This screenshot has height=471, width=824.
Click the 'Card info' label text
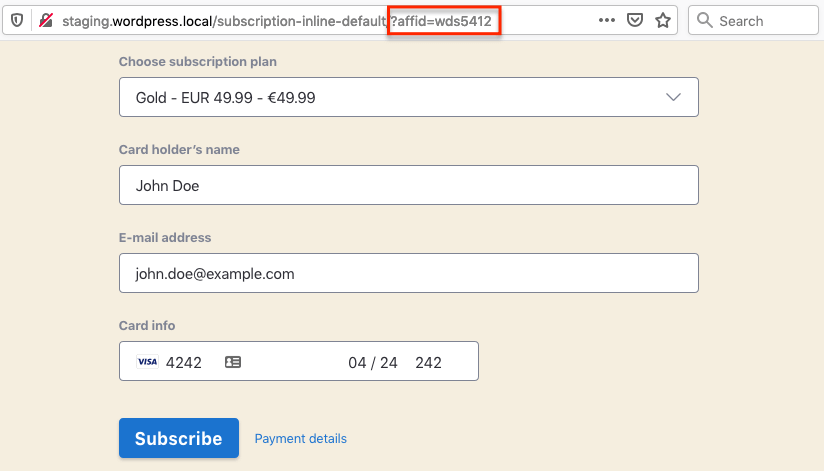pyautogui.click(x=147, y=326)
